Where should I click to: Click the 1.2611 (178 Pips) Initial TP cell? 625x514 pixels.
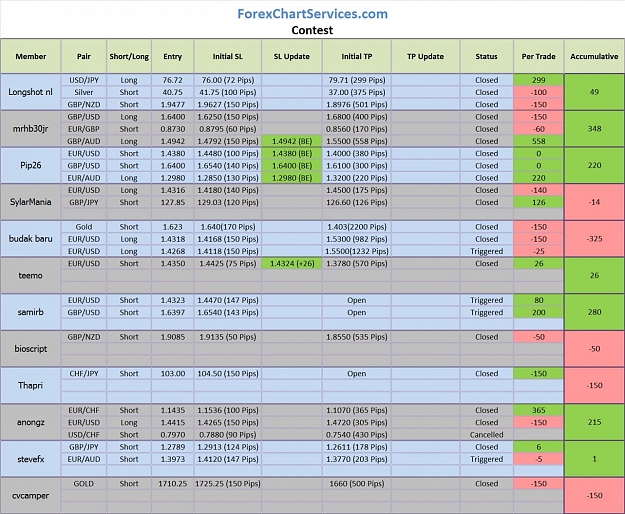coord(357,447)
